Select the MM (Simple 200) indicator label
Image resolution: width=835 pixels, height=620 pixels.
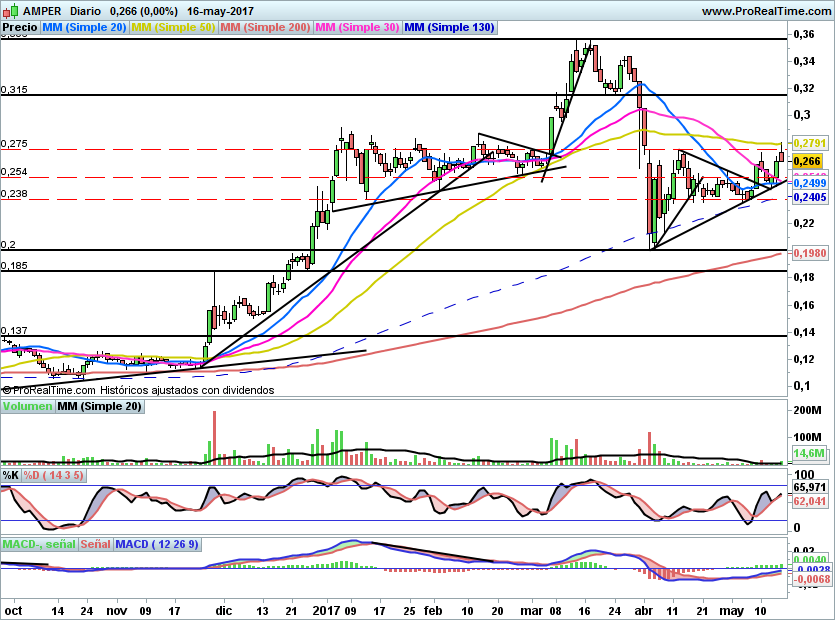(265, 28)
